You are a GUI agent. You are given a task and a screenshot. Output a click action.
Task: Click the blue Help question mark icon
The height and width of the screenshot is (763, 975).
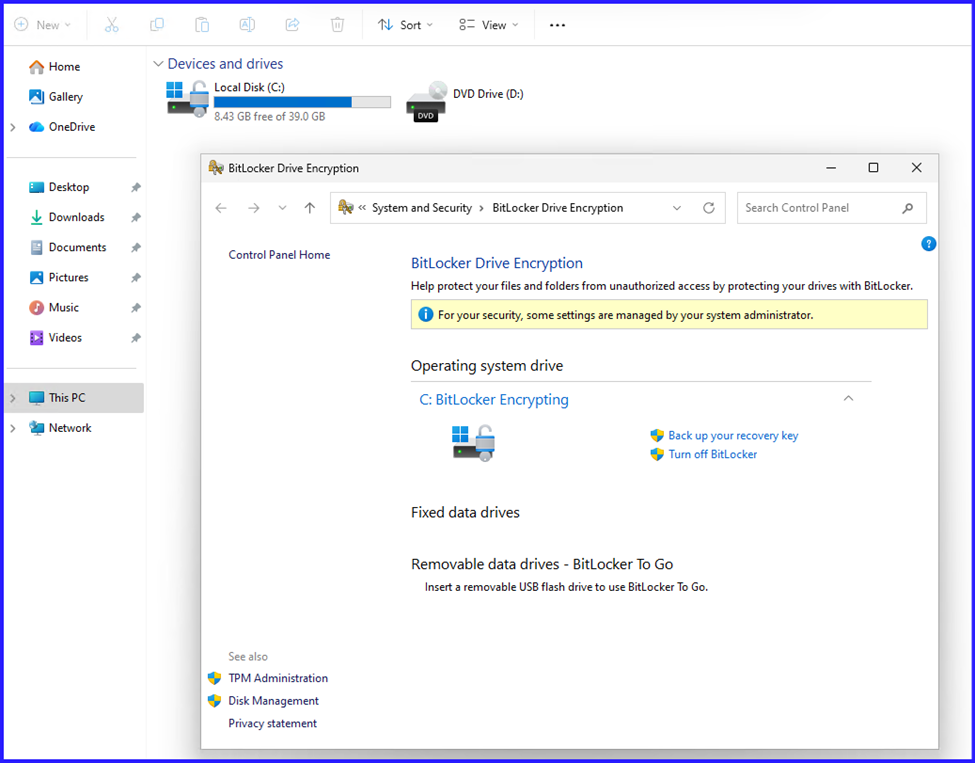[x=928, y=244]
